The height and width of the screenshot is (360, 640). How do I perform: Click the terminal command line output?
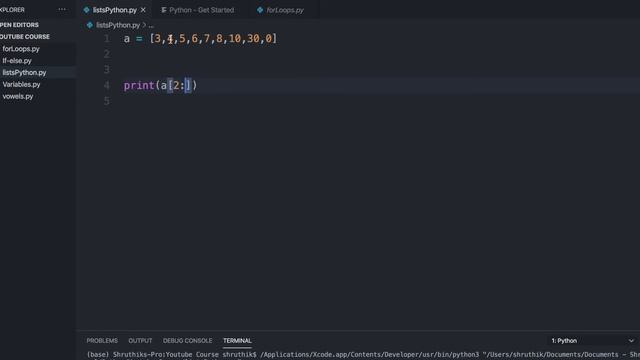pyautogui.click(x=363, y=354)
